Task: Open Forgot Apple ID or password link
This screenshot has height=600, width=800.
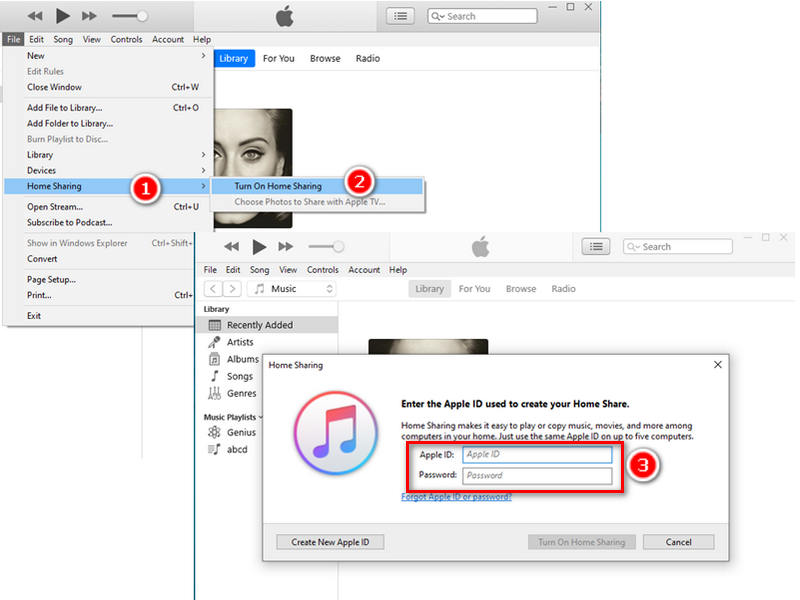Action: [456, 497]
